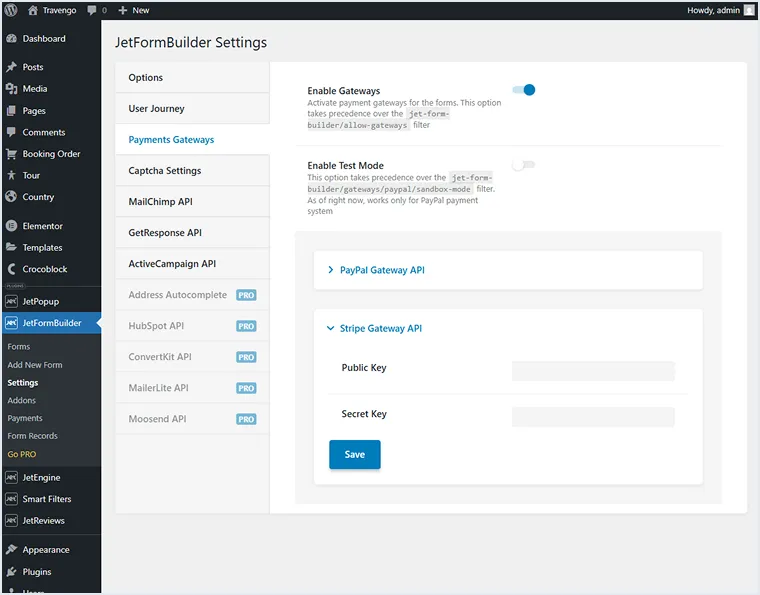Open Media library from the sidebar icon
The height and width of the screenshot is (595, 760).
[11, 89]
